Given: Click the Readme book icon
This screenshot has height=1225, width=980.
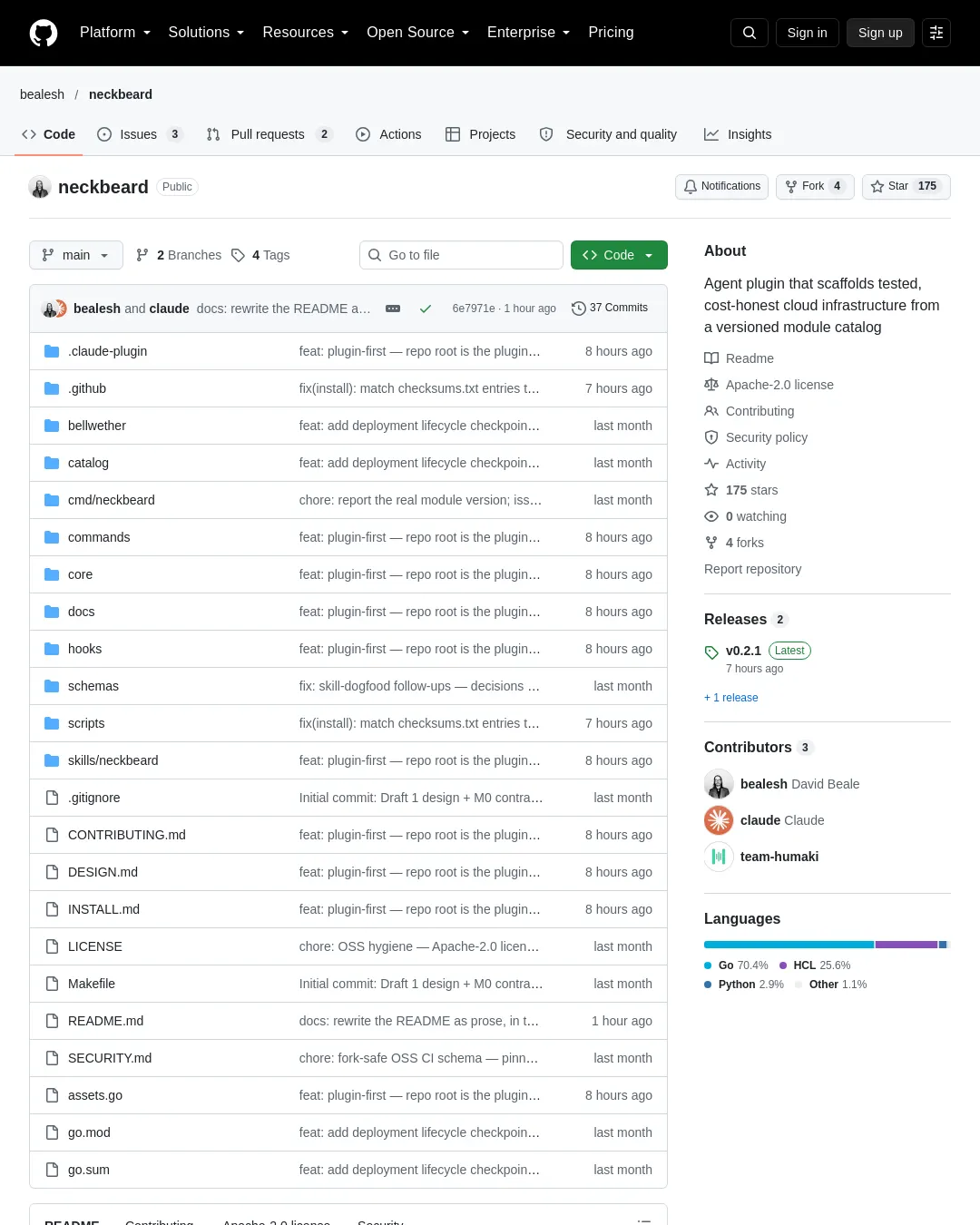Looking at the screenshot, I should pos(711,358).
